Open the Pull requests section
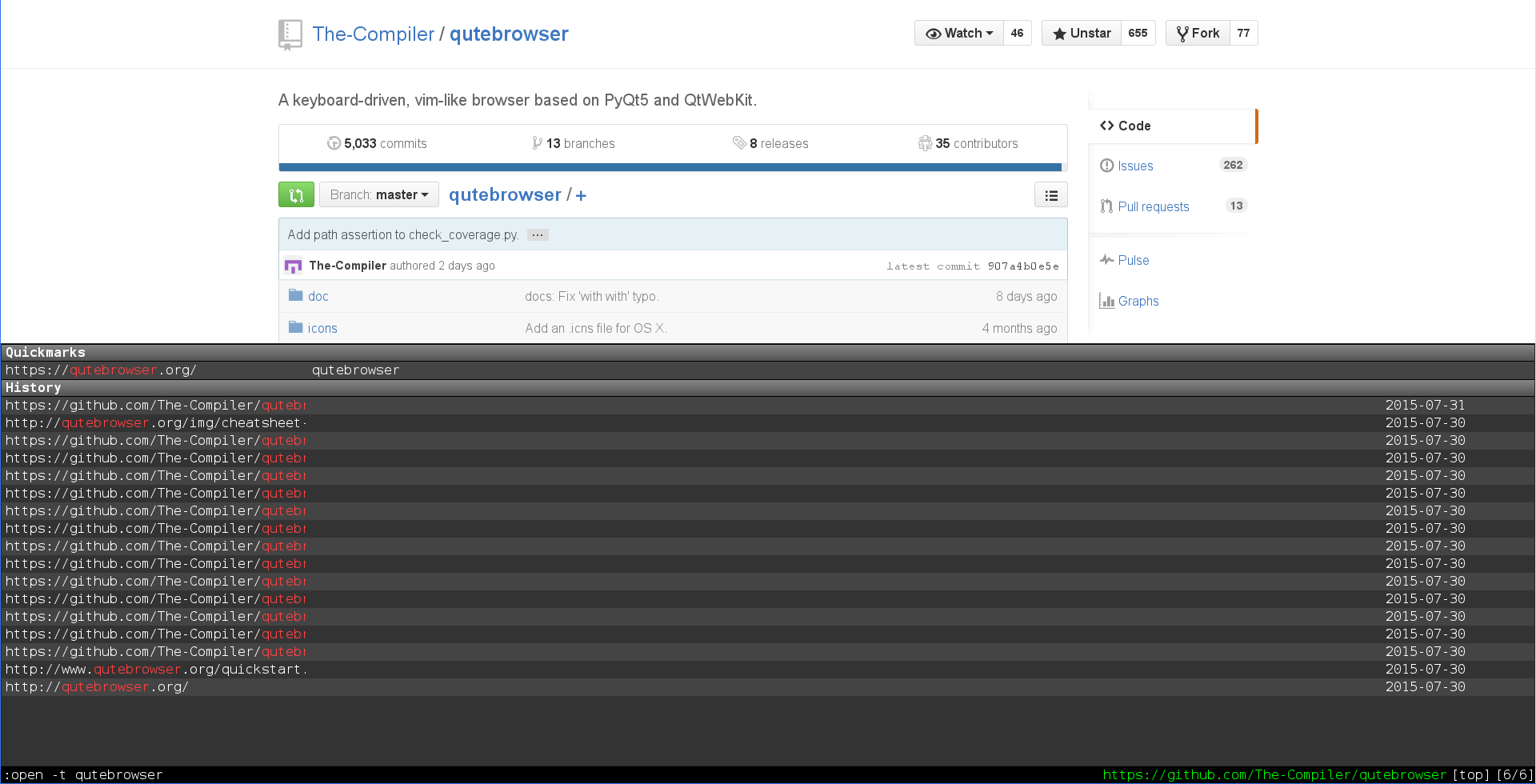 pyautogui.click(x=1152, y=206)
